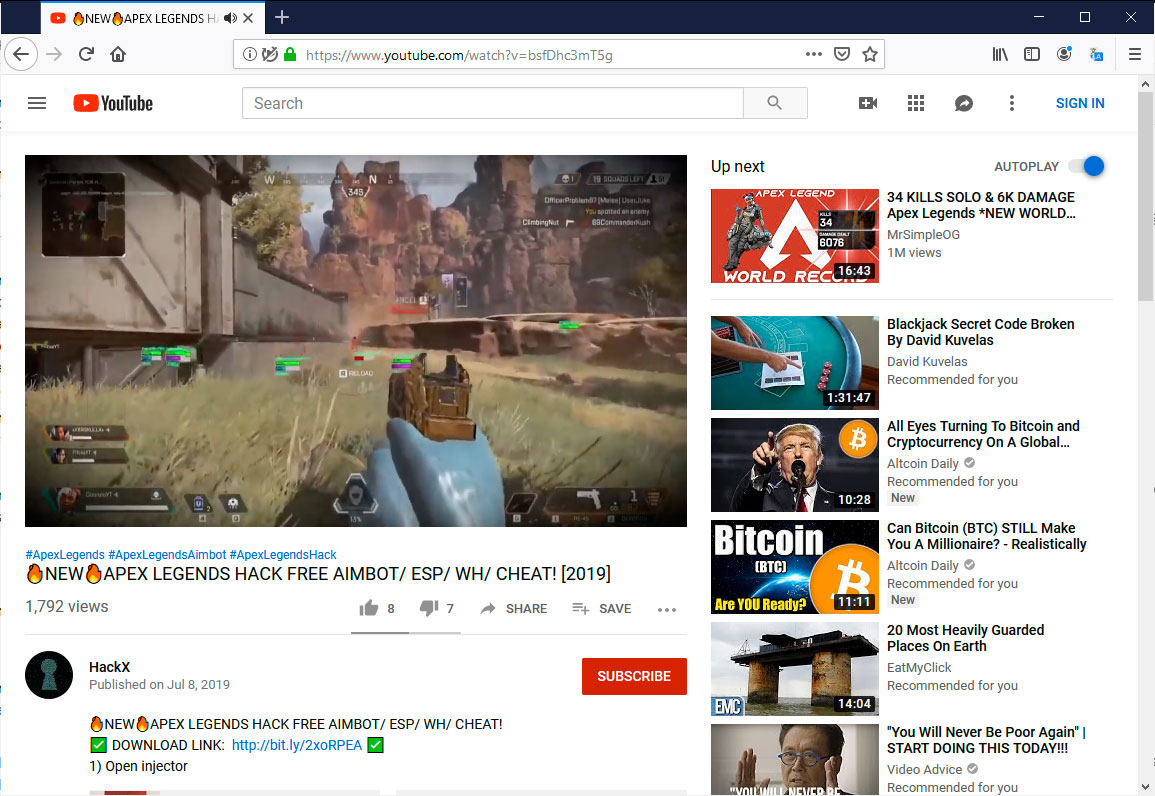
Task: Save page to Pocket icon
Action: click(x=842, y=54)
